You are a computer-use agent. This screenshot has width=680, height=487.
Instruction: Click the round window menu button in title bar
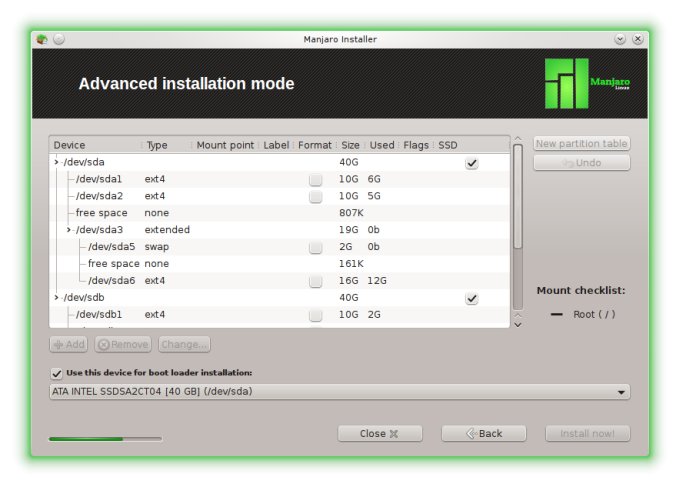[58, 39]
